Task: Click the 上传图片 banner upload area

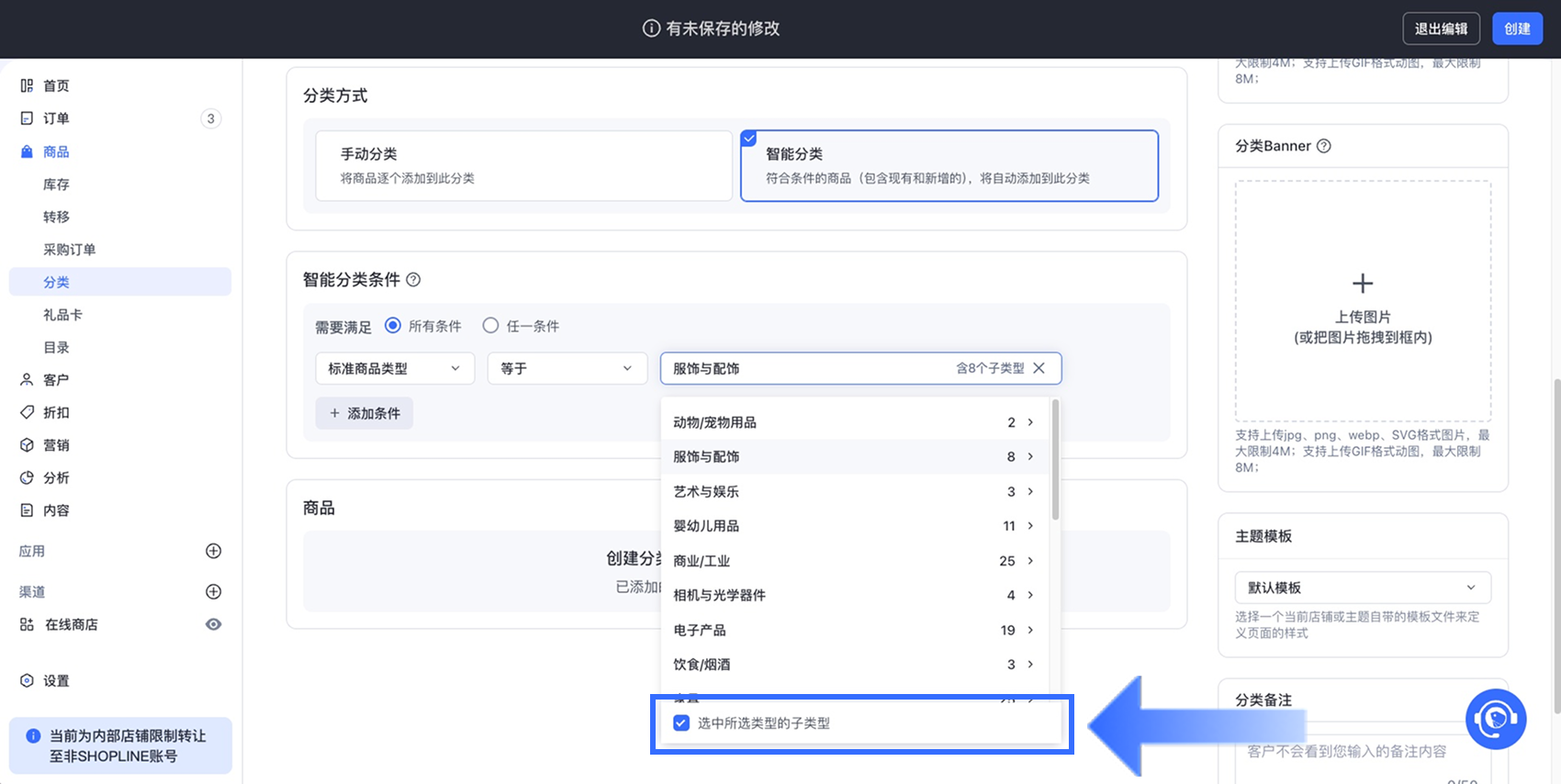Action: pos(1362,301)
